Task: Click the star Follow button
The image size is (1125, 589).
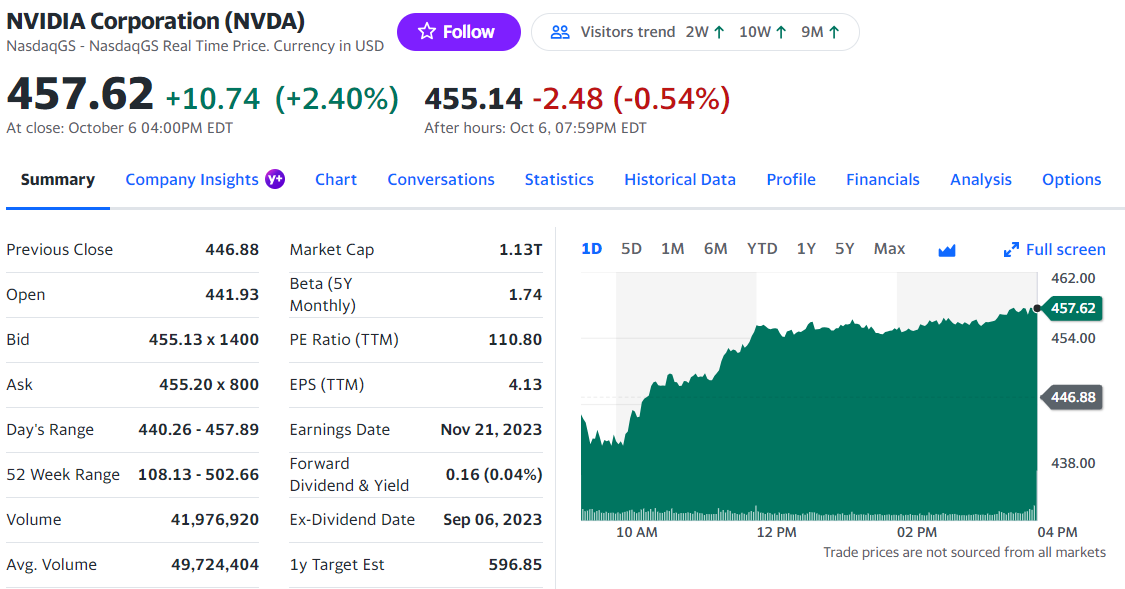Action: 458,32
